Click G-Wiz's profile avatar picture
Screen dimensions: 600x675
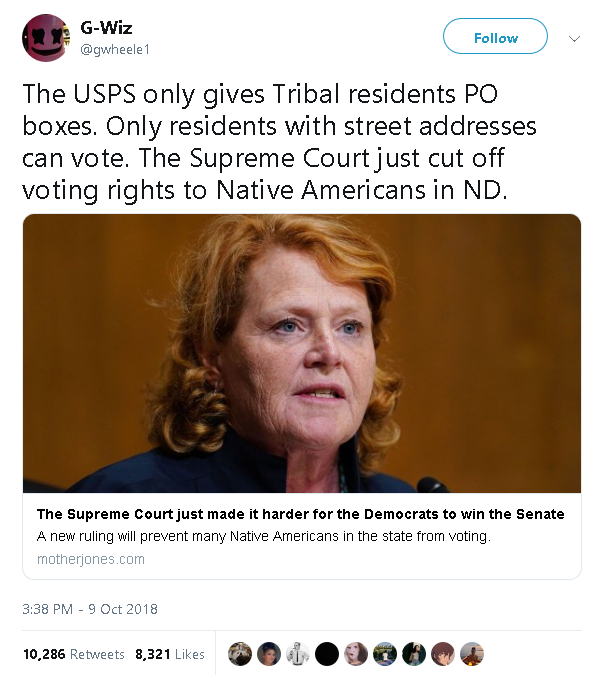[47, 39]
